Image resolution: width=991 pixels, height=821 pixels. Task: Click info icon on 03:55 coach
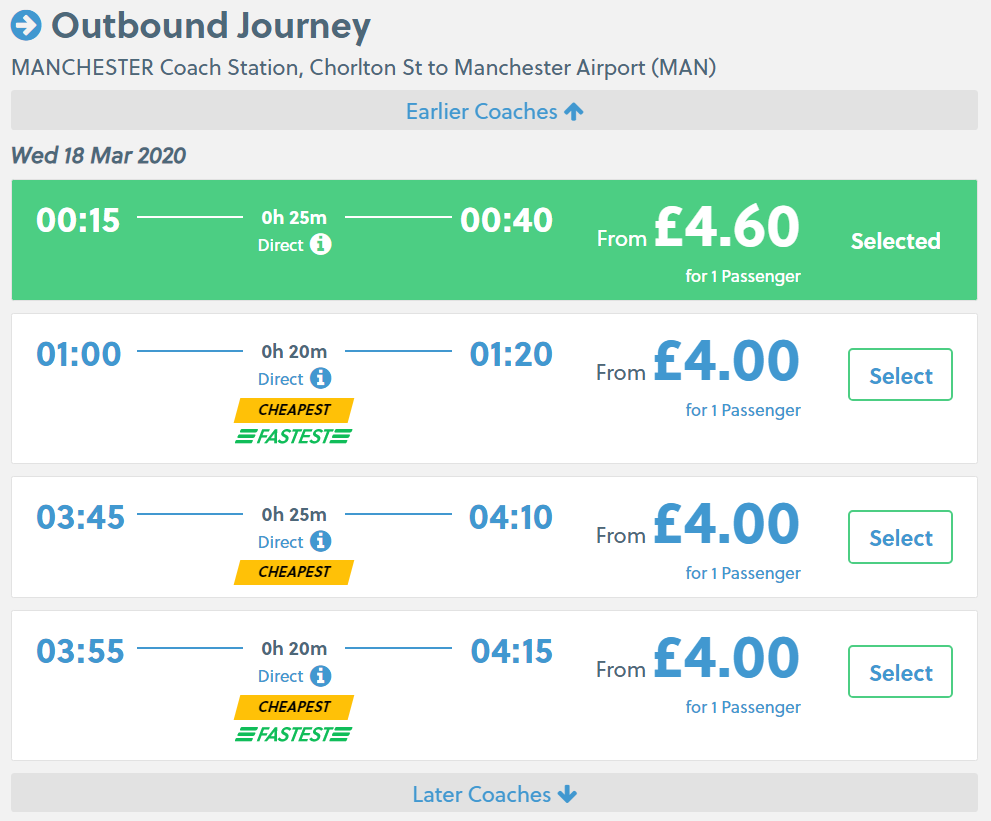(320, 676)
